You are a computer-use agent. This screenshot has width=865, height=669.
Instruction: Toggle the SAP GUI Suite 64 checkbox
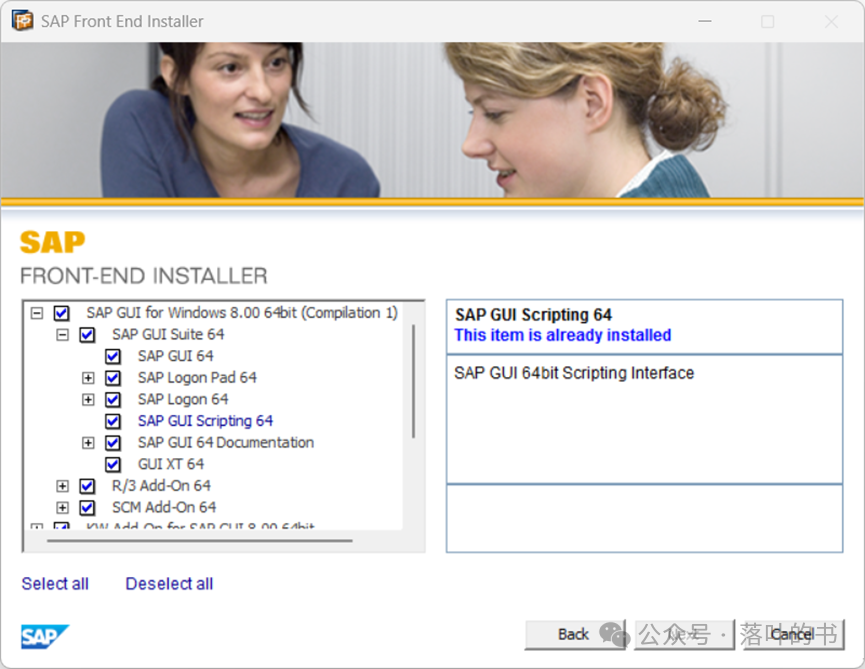click(87, 335)
